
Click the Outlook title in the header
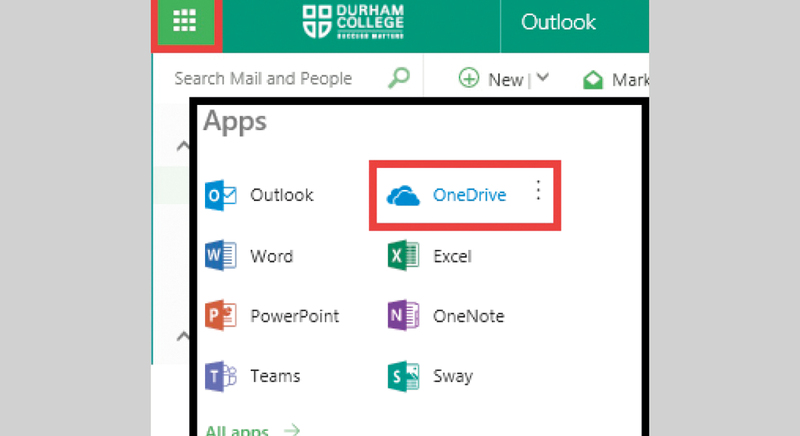tap(558, 22)
